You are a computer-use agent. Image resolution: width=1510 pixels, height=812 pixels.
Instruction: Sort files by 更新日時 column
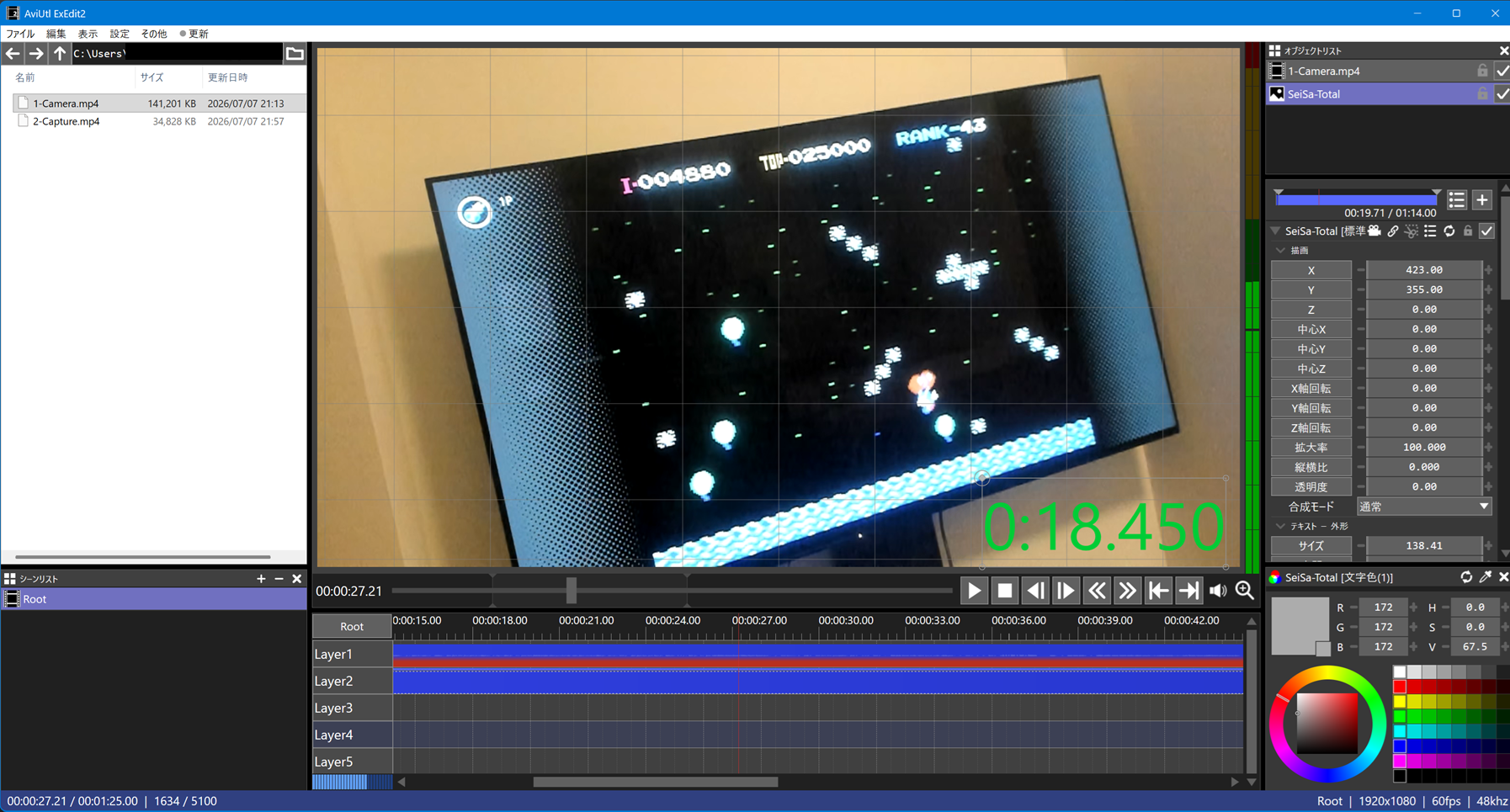pos(253,77)
